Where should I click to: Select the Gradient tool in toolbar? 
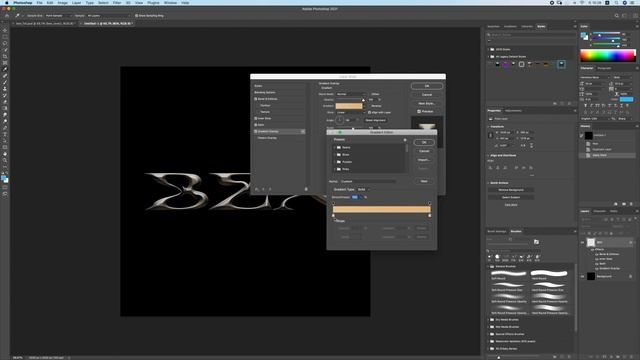pyautogui.click(x=5, y=108)
